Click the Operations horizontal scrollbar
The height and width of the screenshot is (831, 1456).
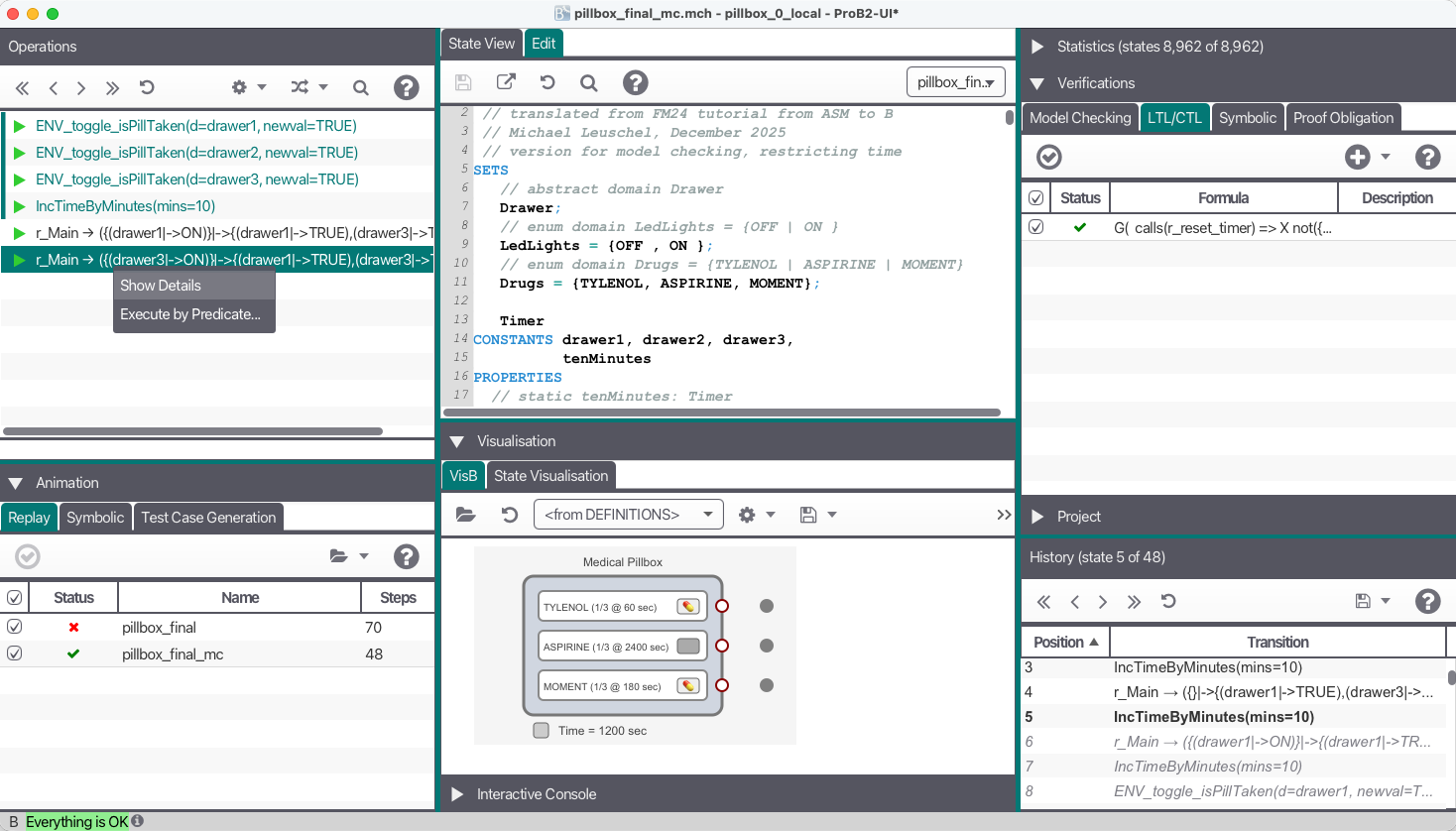(192, 431)
